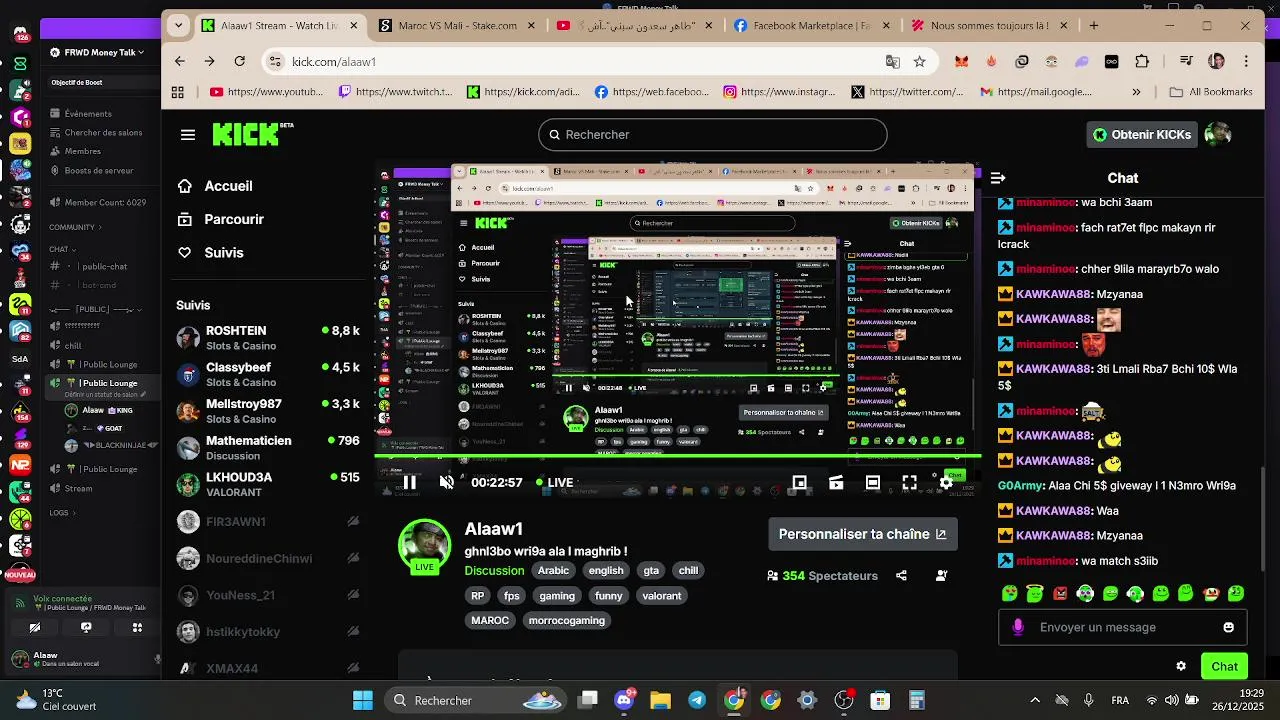Image resolution: width=1280 pixels, height=720 pixels.
Task: Click the Envoyer un message input
Action: [1123, 627]
